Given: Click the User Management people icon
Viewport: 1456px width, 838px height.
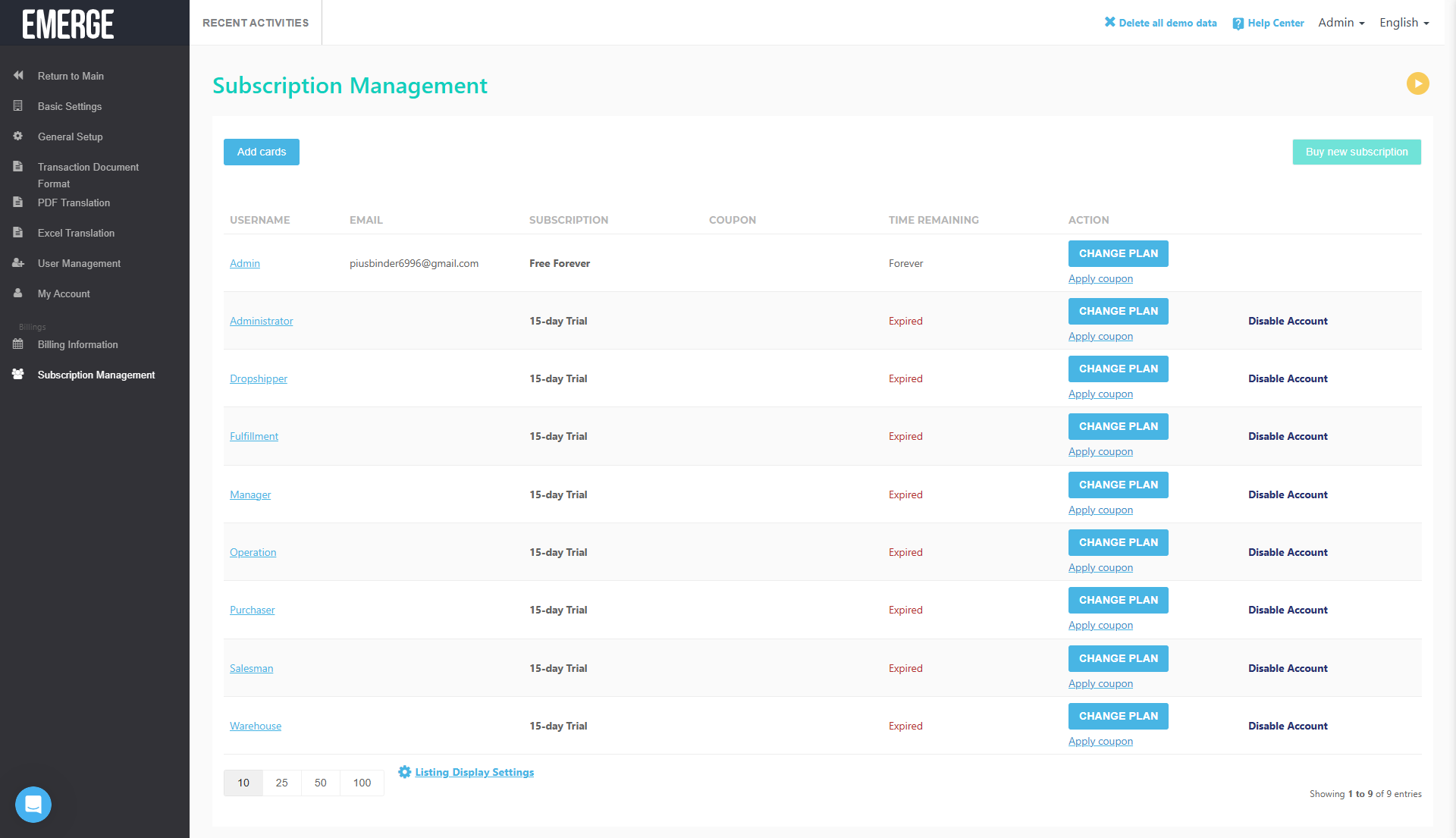Looking at the screenshot, I should 18,263.
